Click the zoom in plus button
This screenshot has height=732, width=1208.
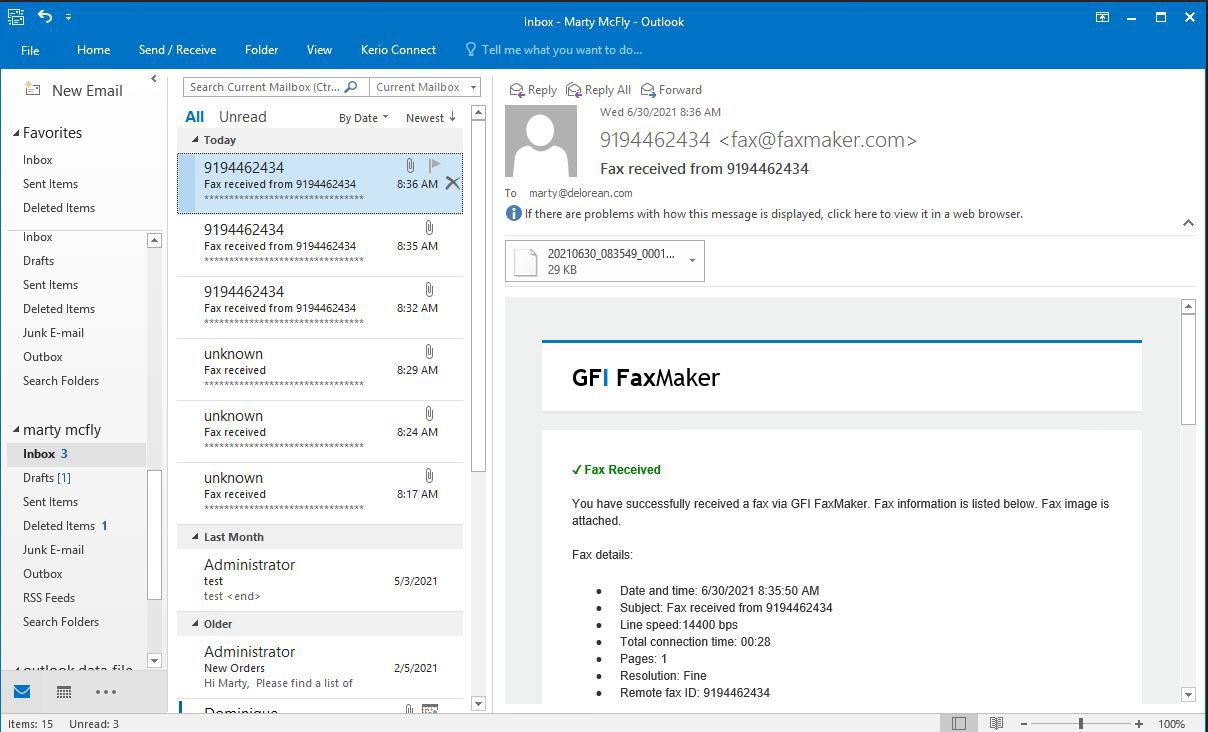point(1139,723)
